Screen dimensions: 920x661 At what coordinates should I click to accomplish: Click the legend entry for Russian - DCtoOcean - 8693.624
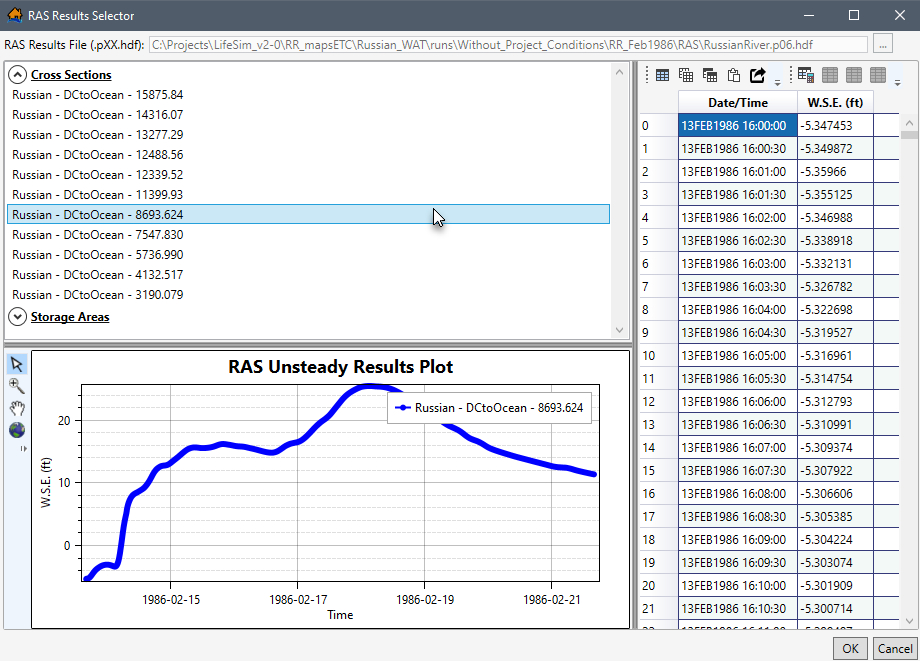(489, 407)
